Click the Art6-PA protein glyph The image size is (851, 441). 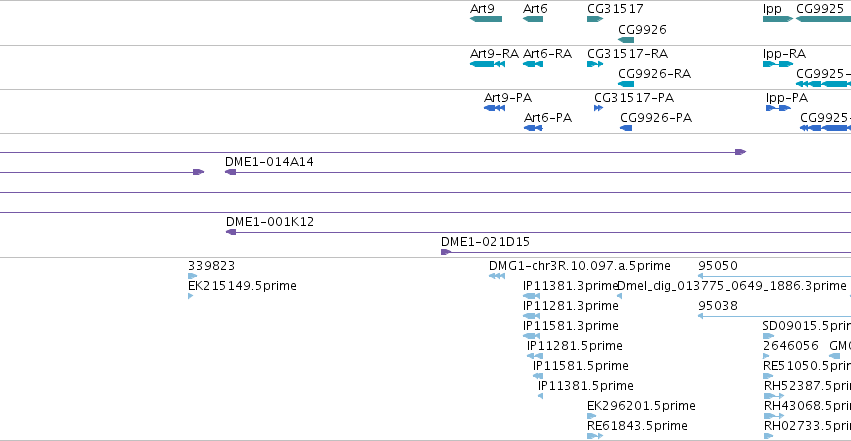point(533,128)
